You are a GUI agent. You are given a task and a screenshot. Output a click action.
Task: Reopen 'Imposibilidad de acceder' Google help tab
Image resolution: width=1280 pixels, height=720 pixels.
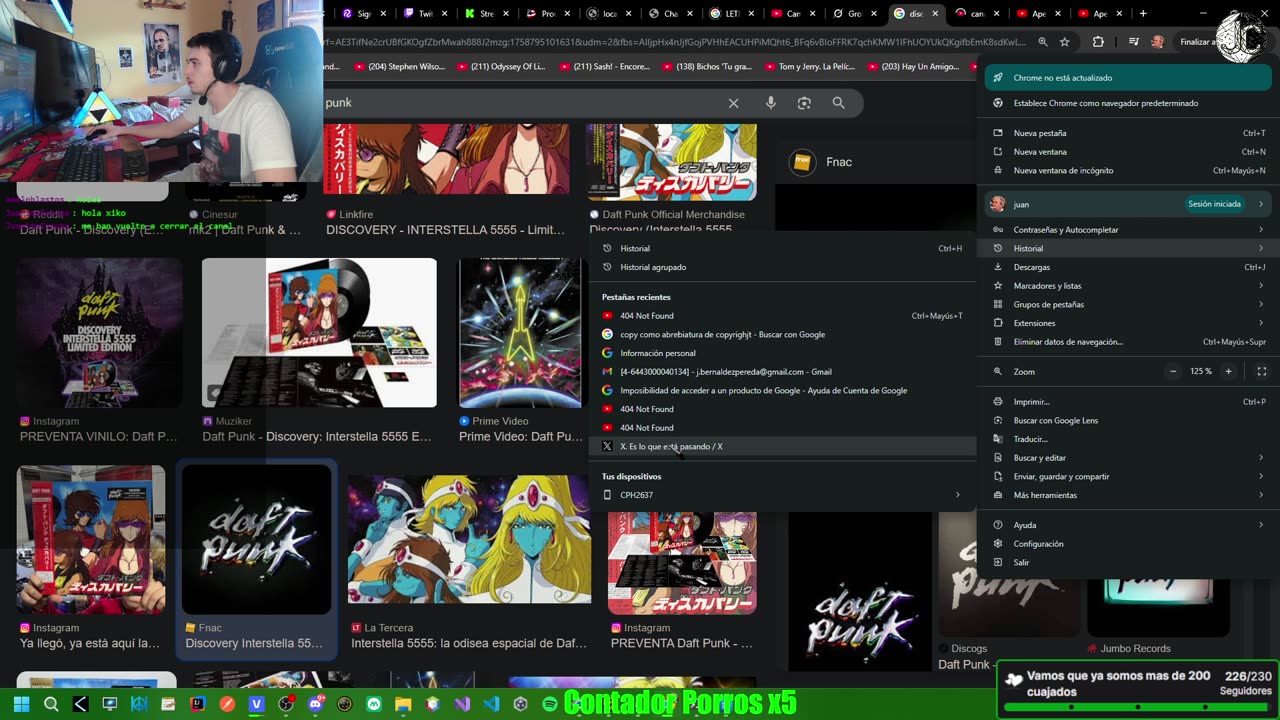783,391
